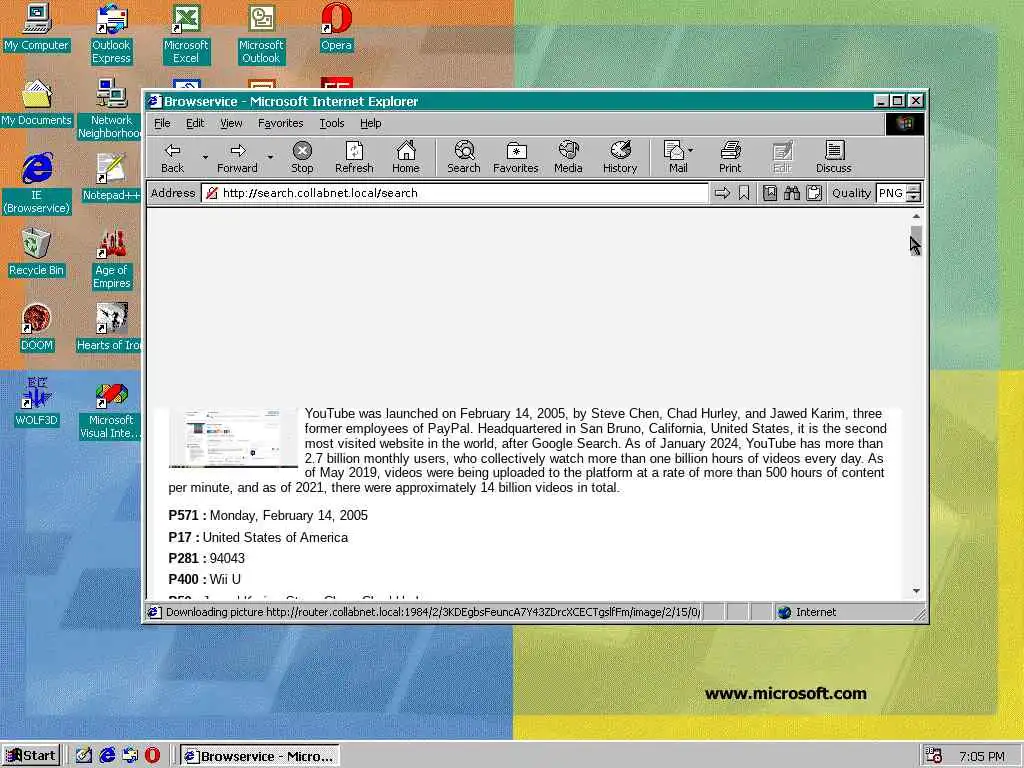Select the Outlook Express desktop icon
Screen dimensions: 1024x768
tap(111, 34)
